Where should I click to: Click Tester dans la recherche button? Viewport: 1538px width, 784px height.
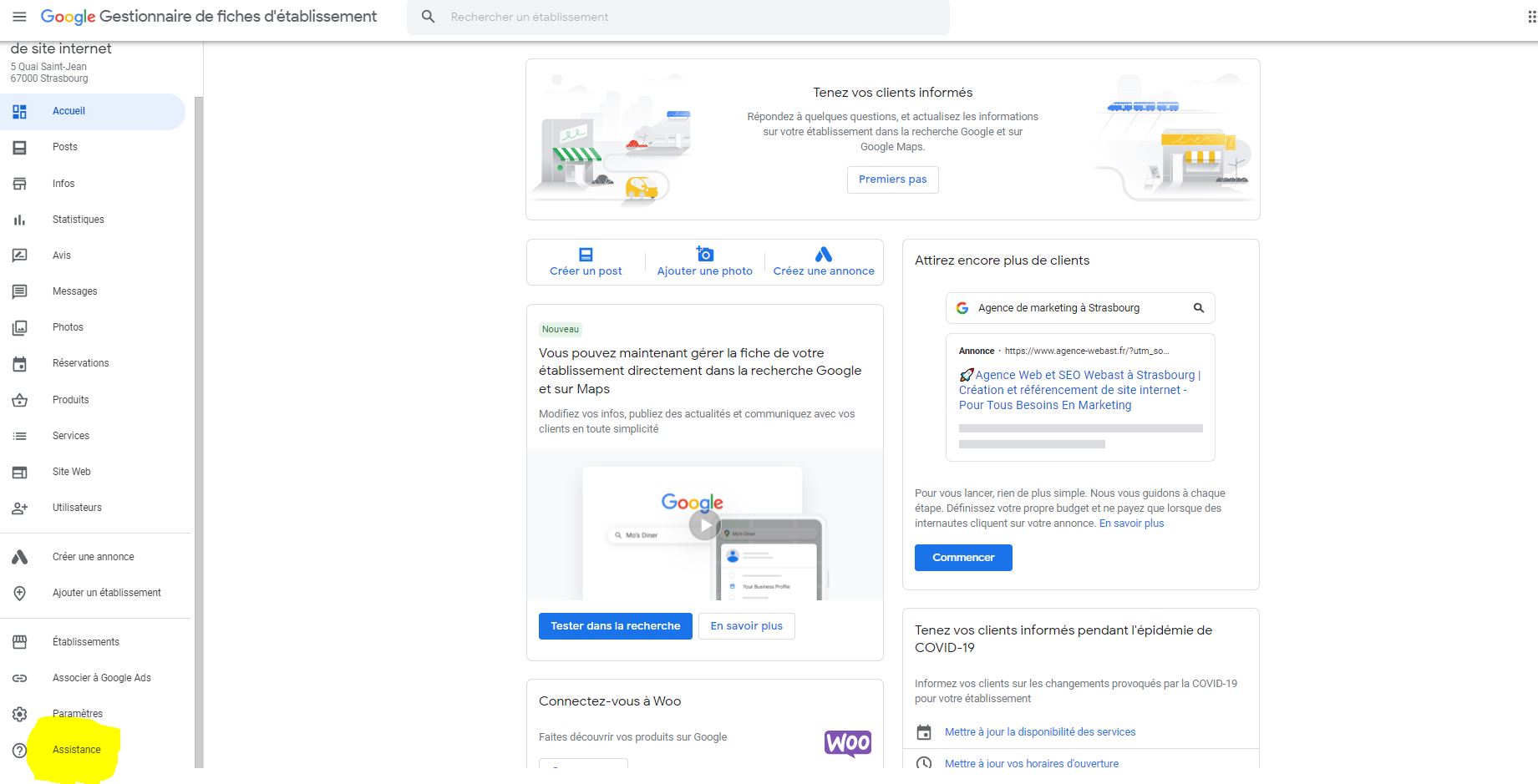coord(616,626)
